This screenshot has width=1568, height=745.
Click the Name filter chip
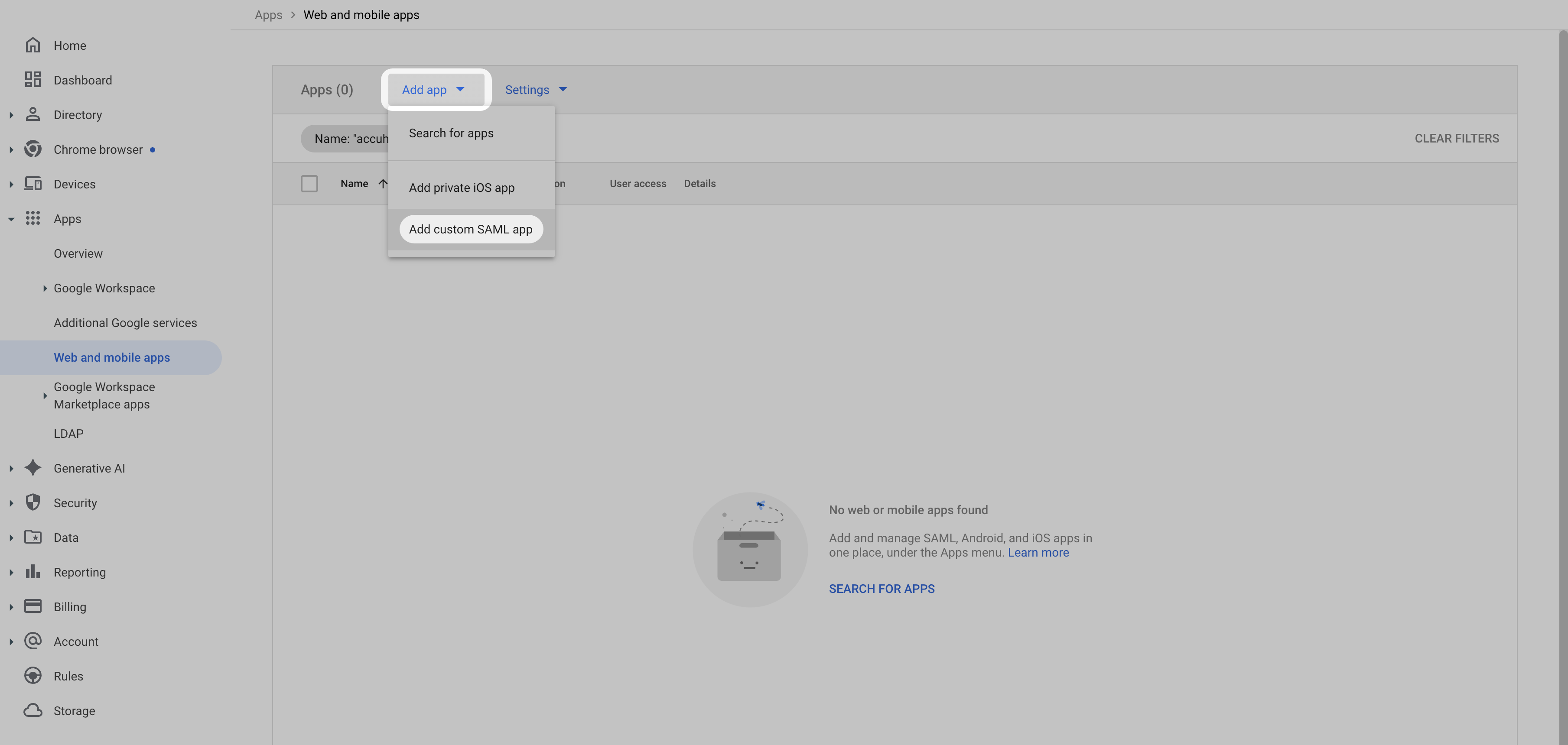click(345, 138)
